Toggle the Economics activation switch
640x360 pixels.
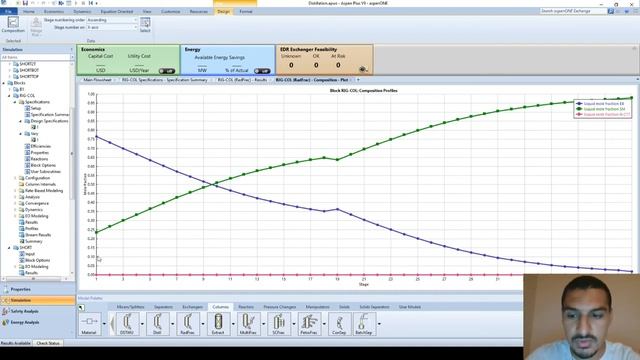pyautogui.click(x=167, y=71)
